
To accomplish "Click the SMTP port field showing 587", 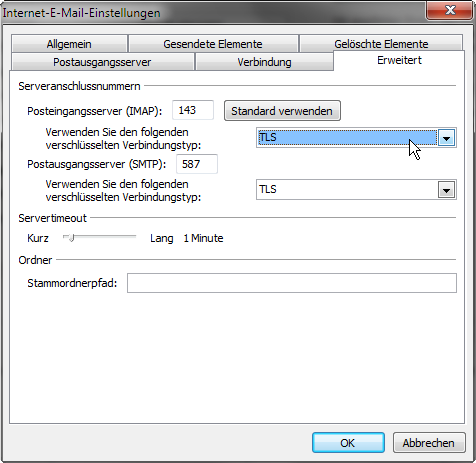I will [197, 164].
